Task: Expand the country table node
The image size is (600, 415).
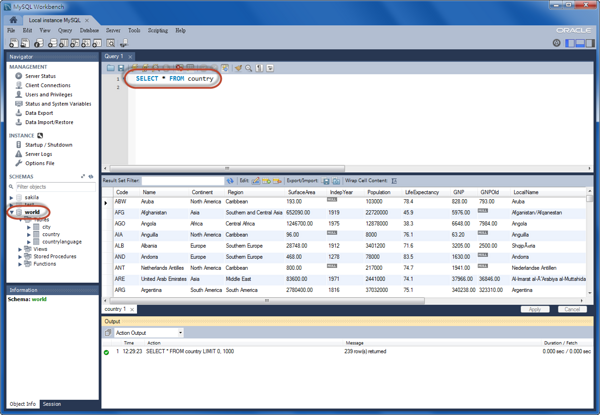Action: (x=29, y=234)
